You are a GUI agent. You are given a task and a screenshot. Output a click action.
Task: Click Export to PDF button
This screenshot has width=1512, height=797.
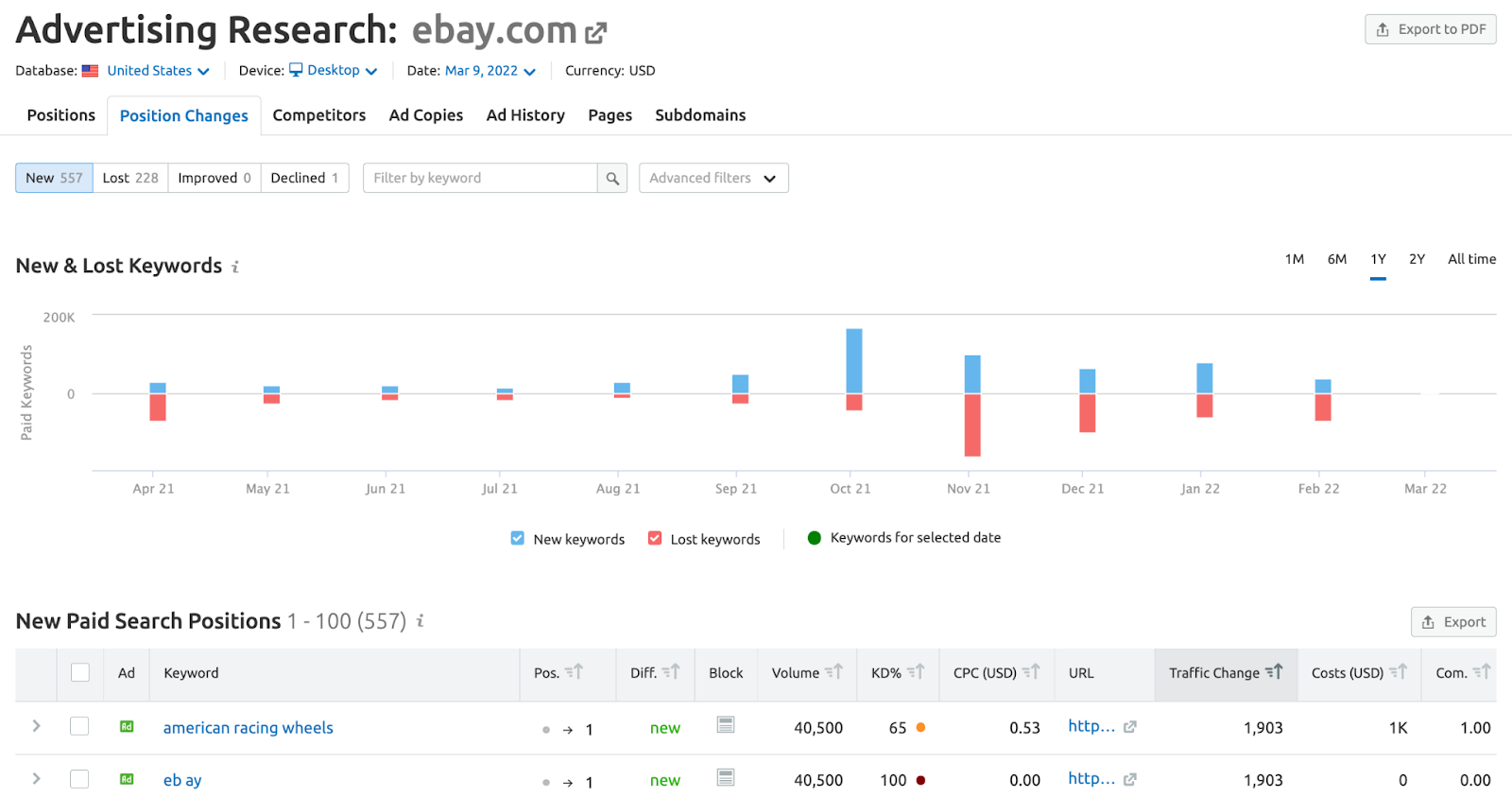click(1431, 29)
